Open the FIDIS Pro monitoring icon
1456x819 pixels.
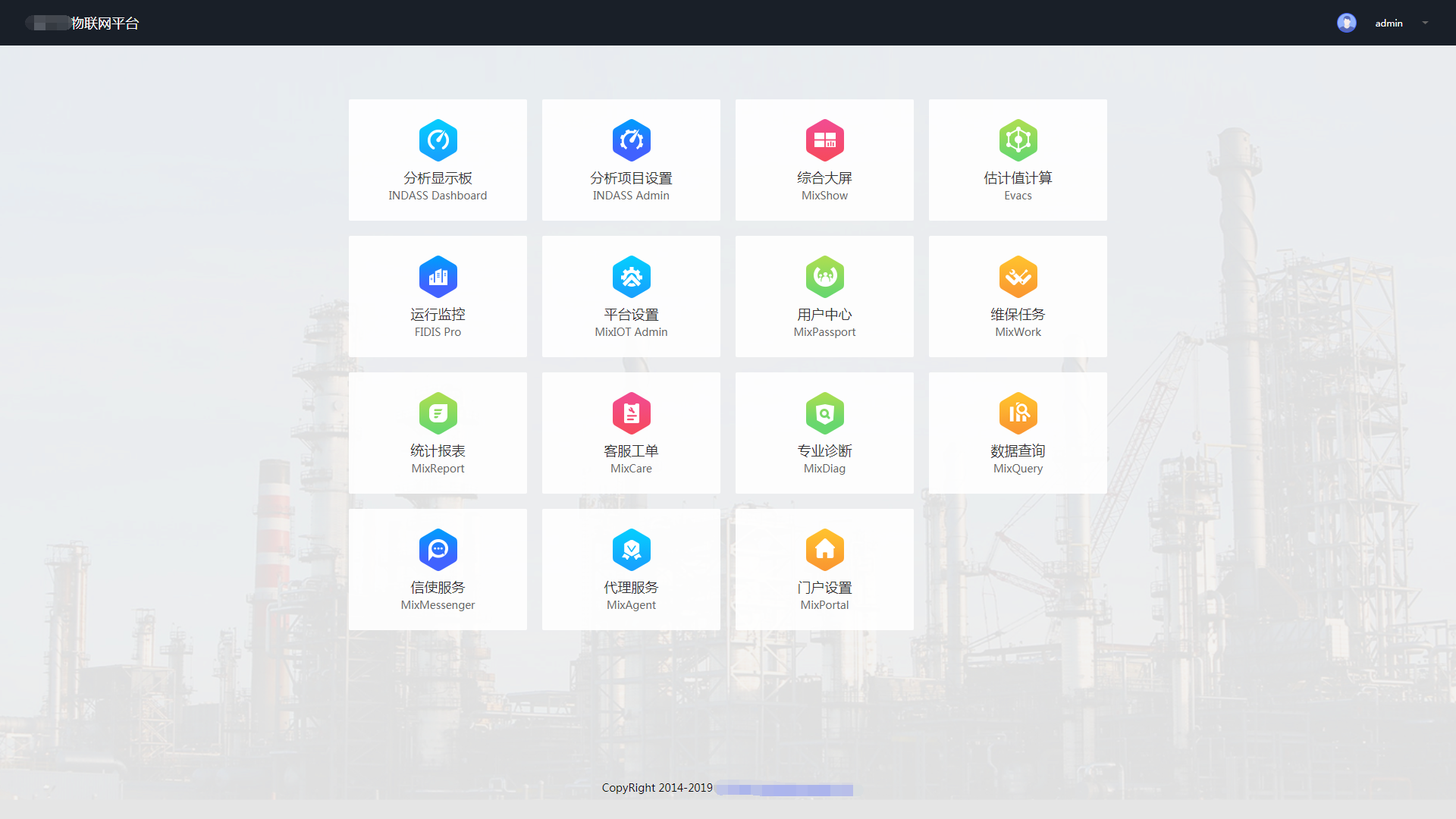(x=438, y=277)
